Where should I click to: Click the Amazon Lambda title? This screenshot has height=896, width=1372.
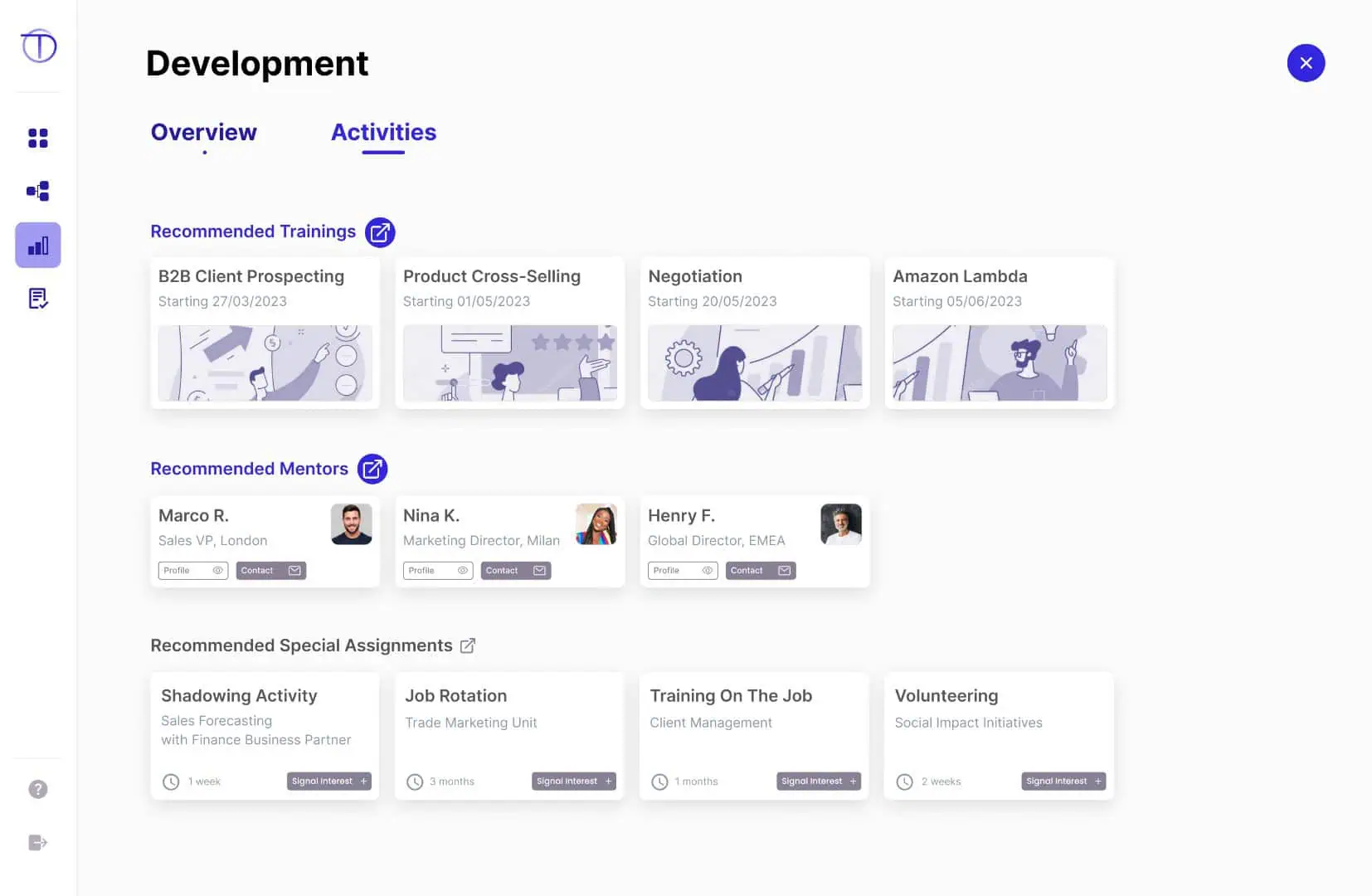(x=960, y=276)
